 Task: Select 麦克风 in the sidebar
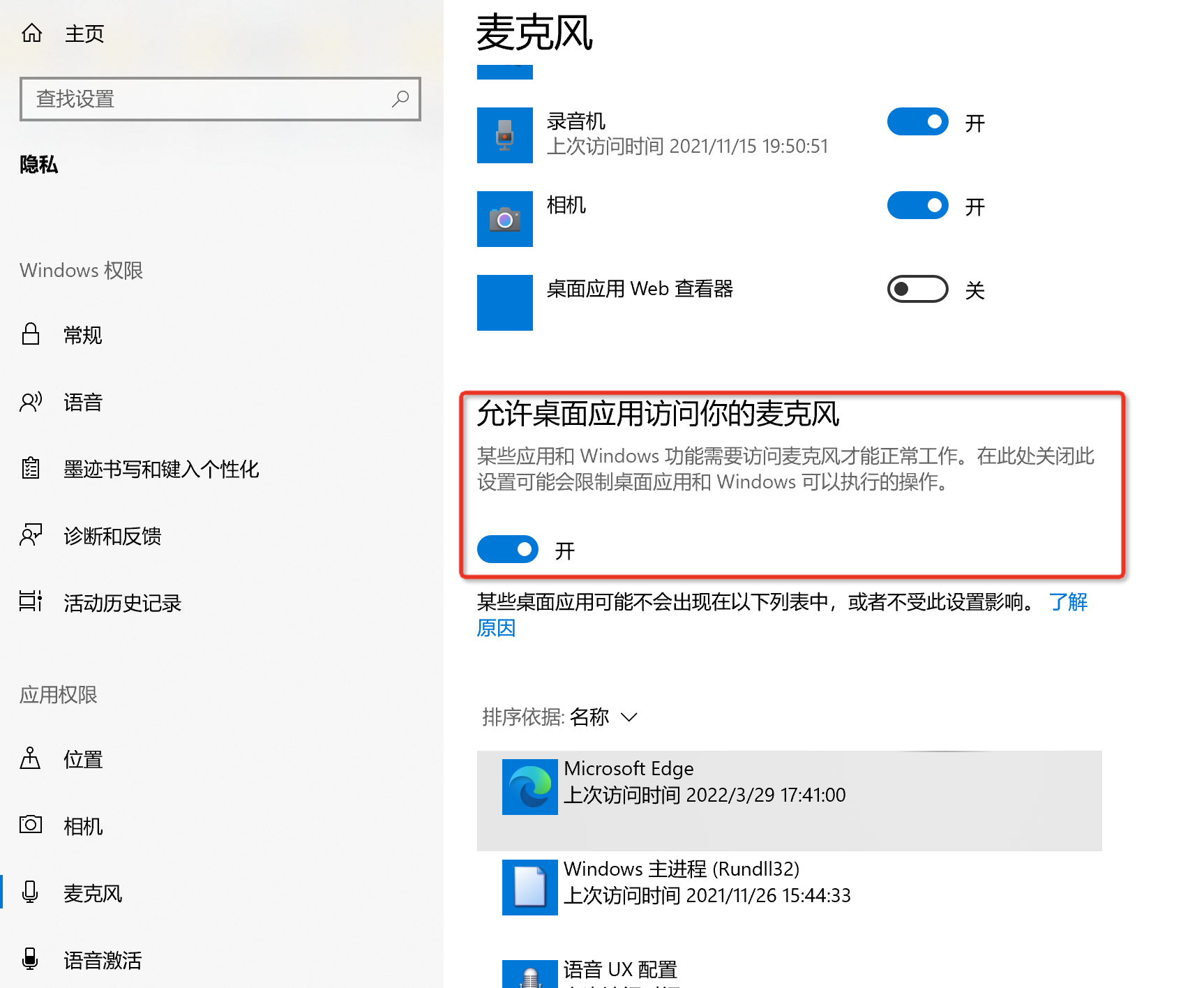[x=92, y=893]
